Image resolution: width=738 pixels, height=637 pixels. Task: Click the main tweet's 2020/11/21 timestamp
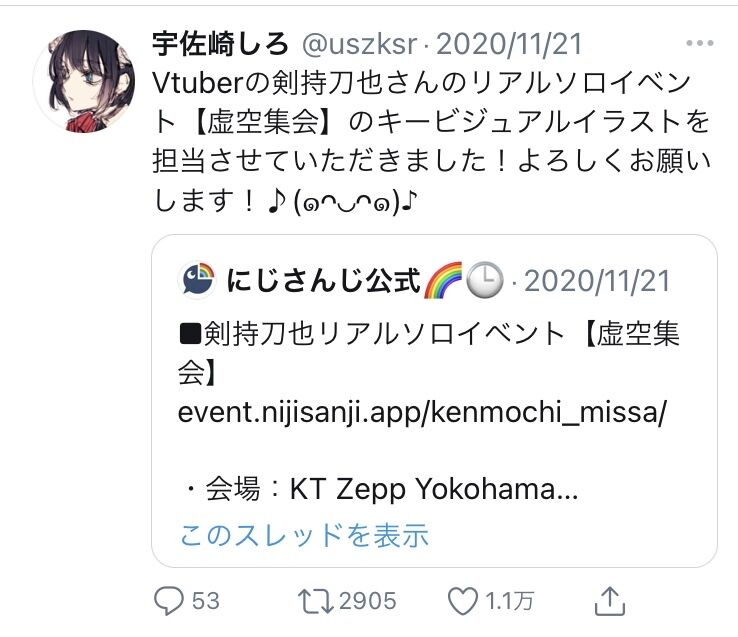[510, 45]
